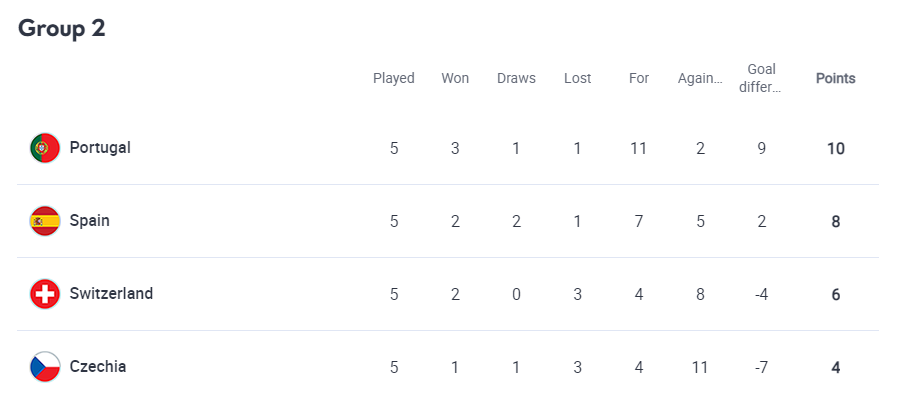Click Czechia's goal difference -7
This screenshot has width=900, height=414.
(762, 367)
